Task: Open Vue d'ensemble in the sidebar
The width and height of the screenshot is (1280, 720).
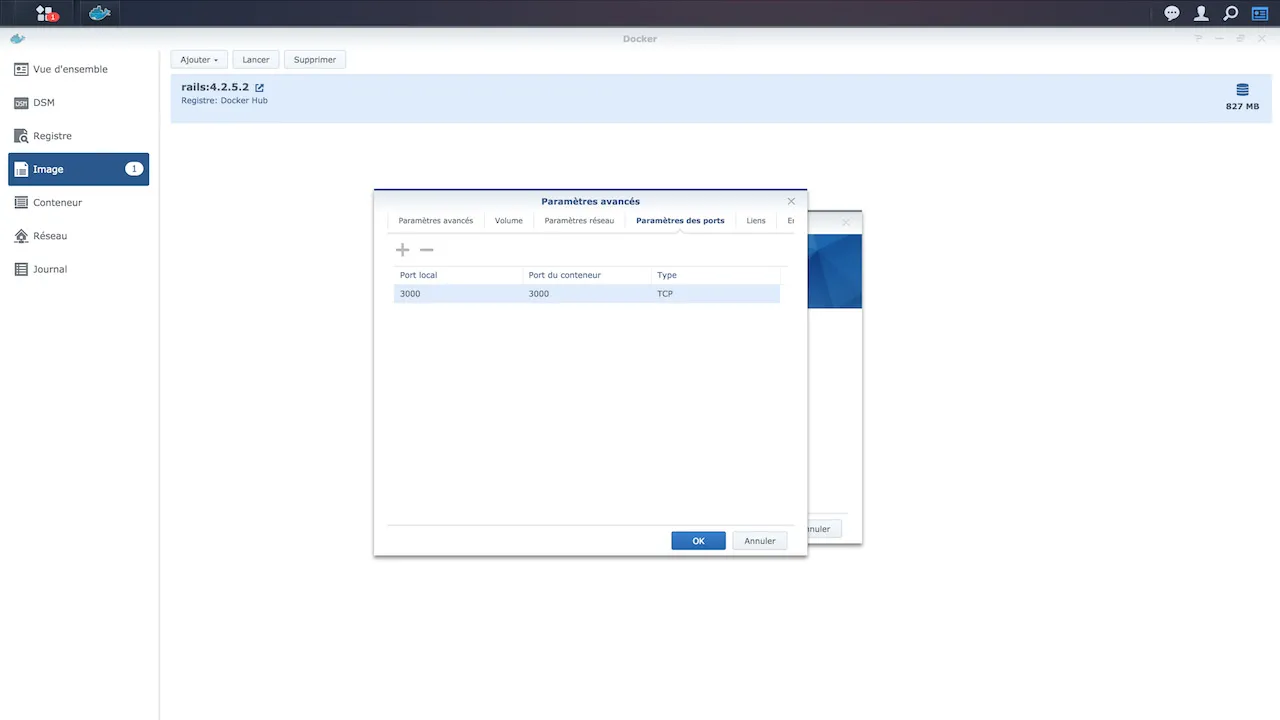Action: [x=78, y=69]
